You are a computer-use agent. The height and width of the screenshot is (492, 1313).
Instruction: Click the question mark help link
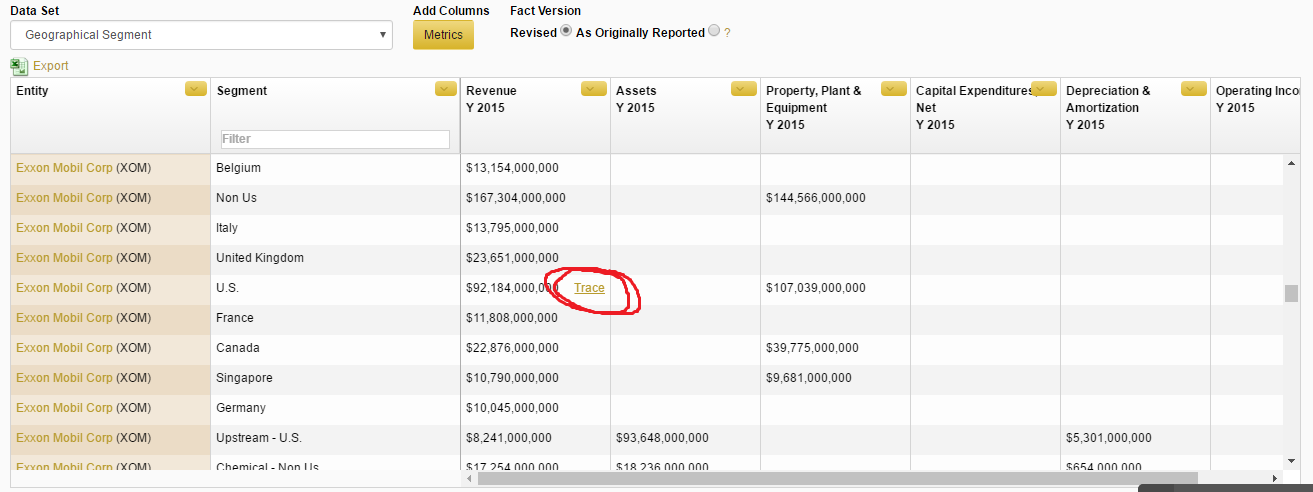(727, 33)
